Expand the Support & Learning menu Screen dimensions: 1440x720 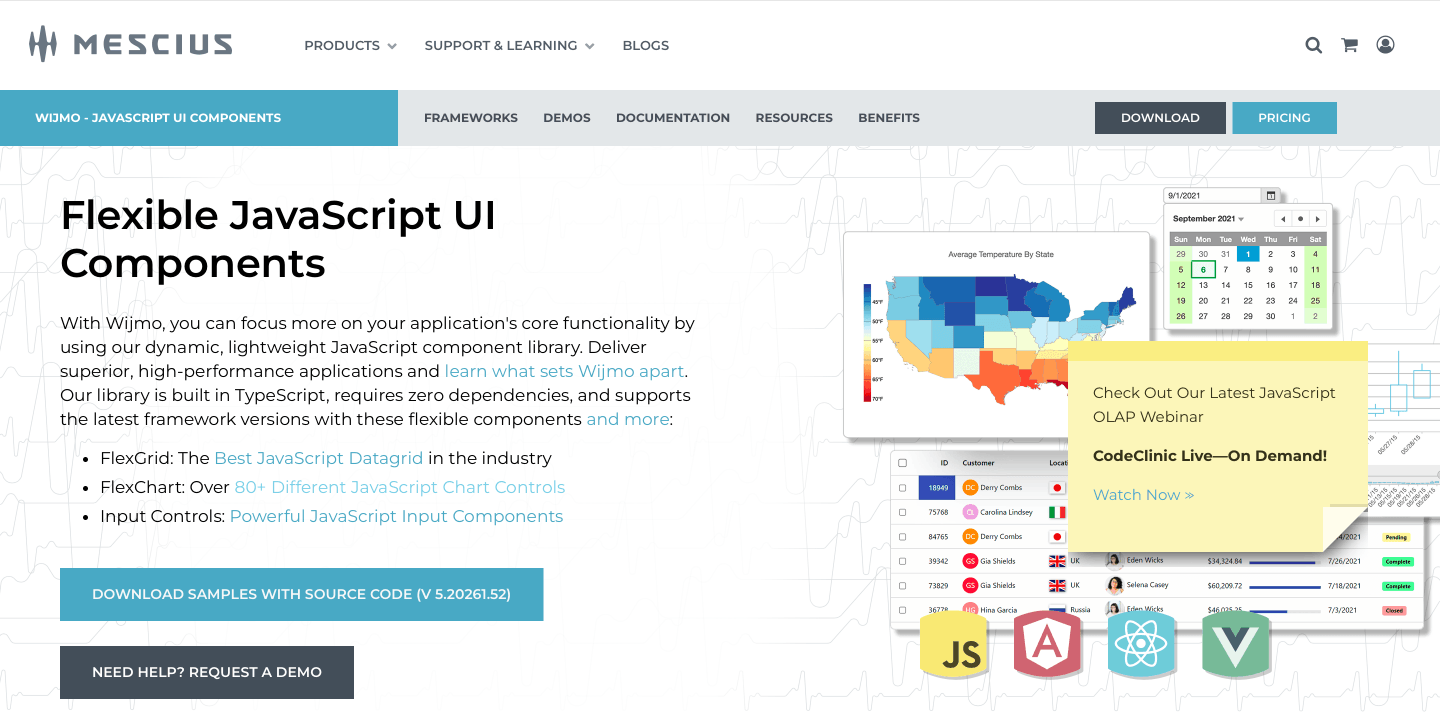(509, 45)
